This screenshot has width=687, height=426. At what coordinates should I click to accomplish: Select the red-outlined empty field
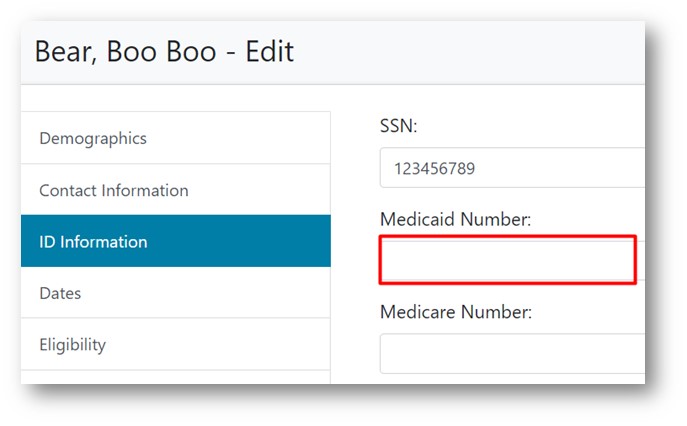508,261
